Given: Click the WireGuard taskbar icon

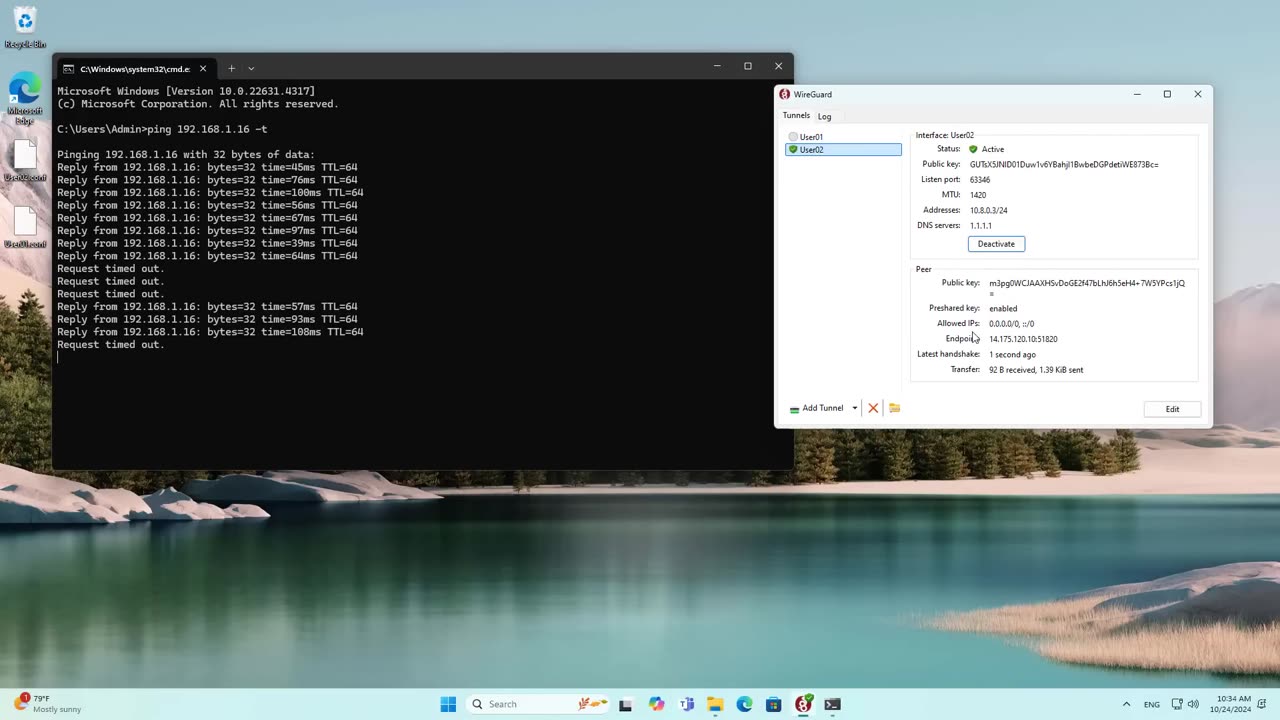Looking at the screenshot, I should click(x=803, y=704).
